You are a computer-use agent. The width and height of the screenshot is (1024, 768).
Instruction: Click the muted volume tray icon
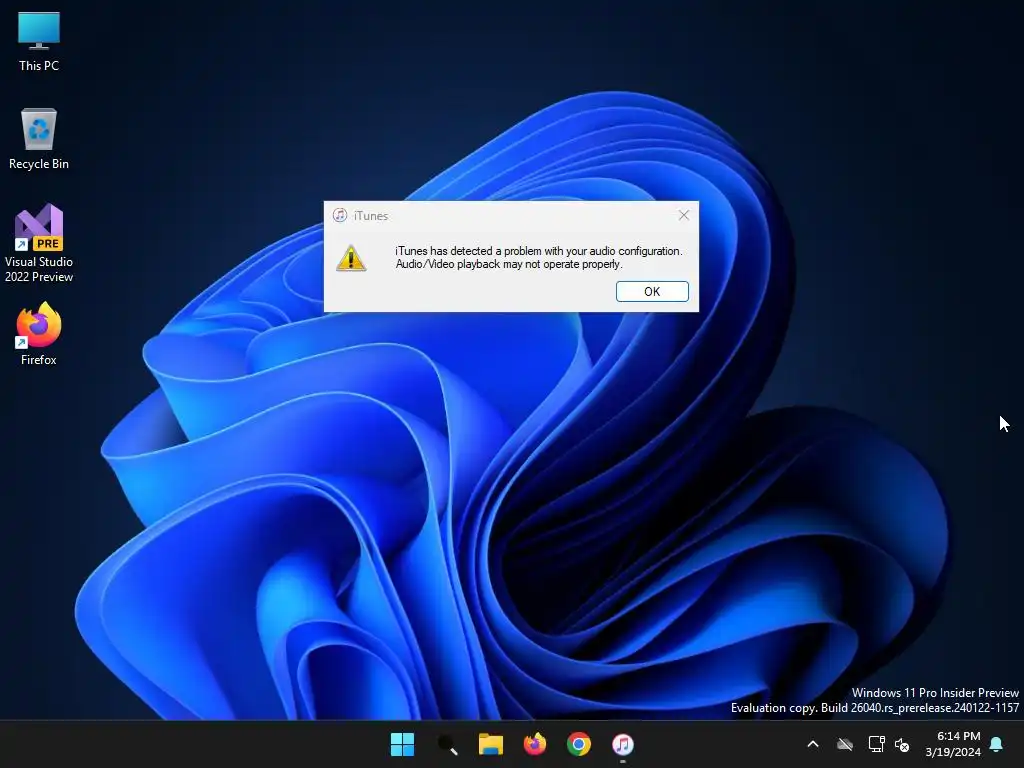902,744
